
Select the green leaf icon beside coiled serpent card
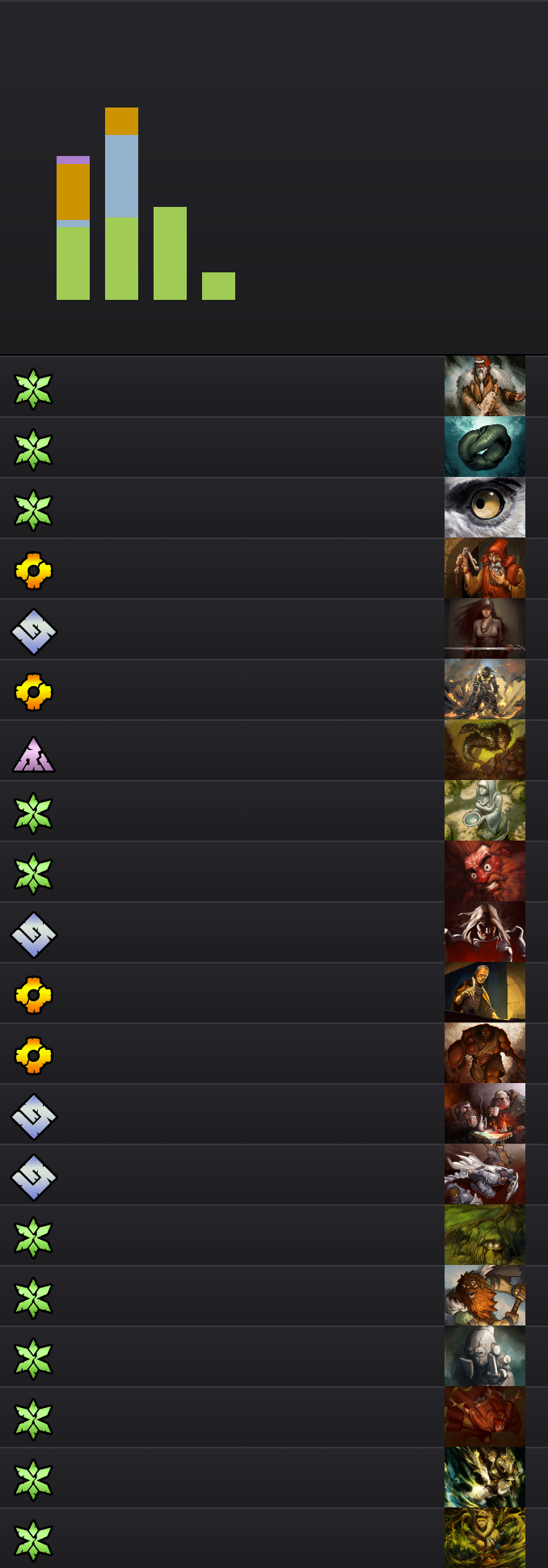coord(33,449)
